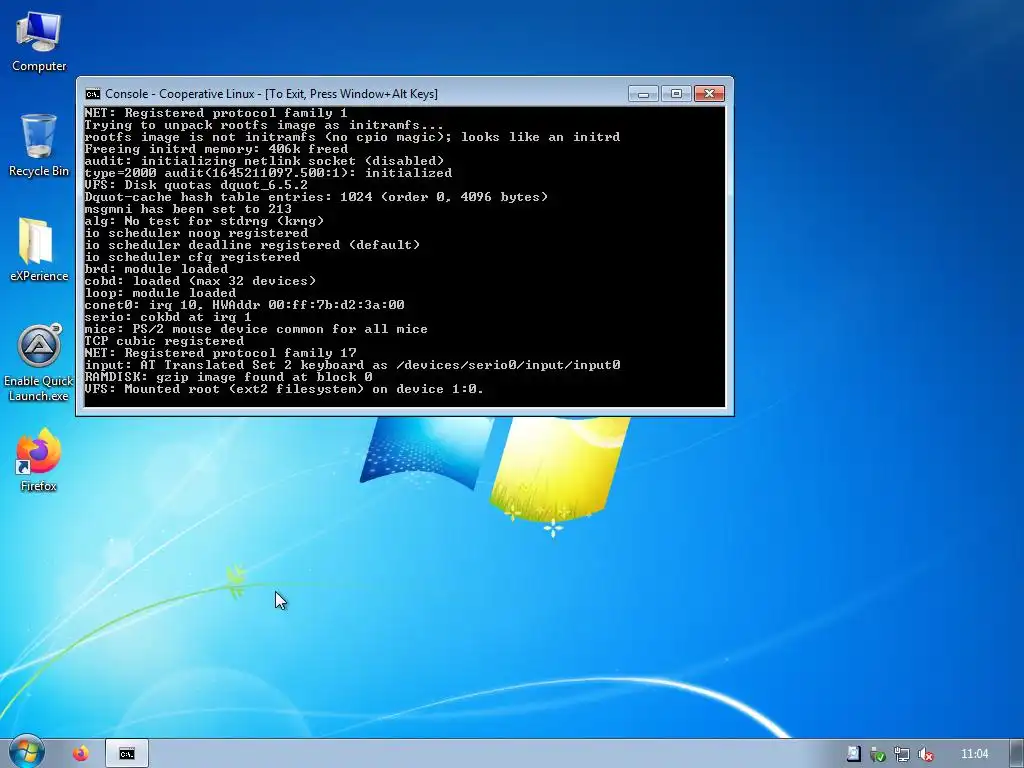Minimize the Cooperative Linux console window

(x=643, y=93)
